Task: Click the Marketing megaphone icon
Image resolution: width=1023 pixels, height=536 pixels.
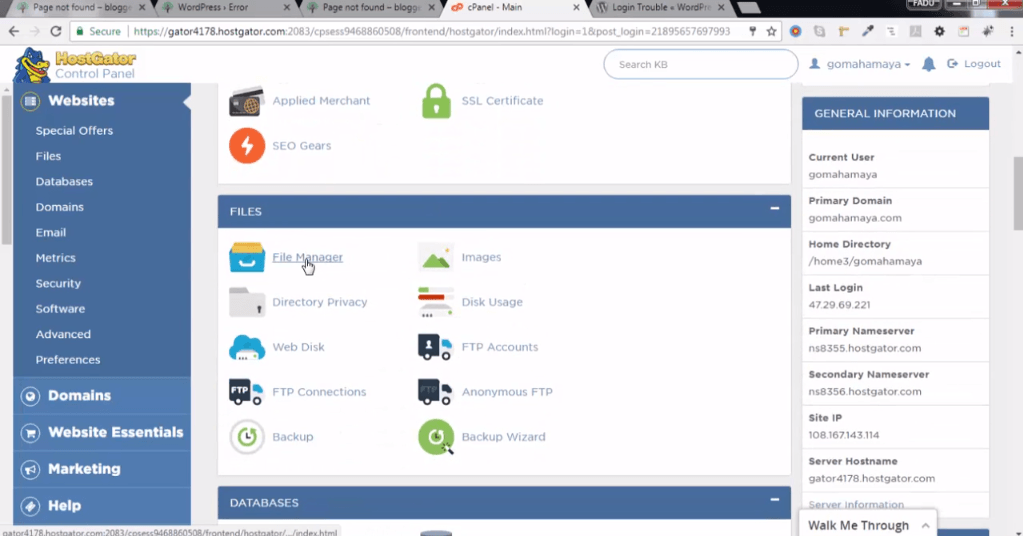Action: [x=30, y=469]
